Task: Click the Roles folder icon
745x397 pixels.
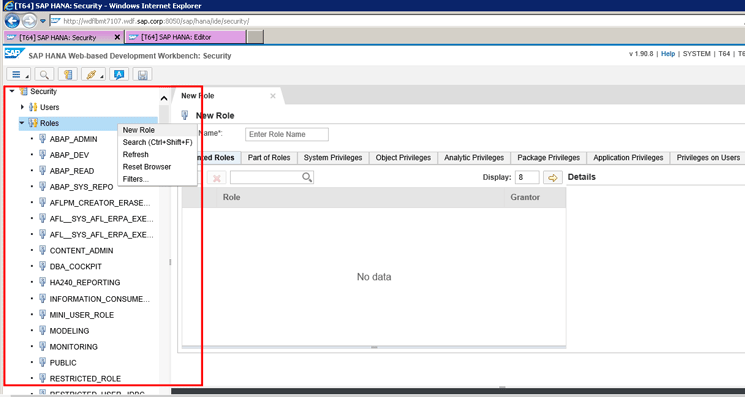Action: click(x=33, y=123)
